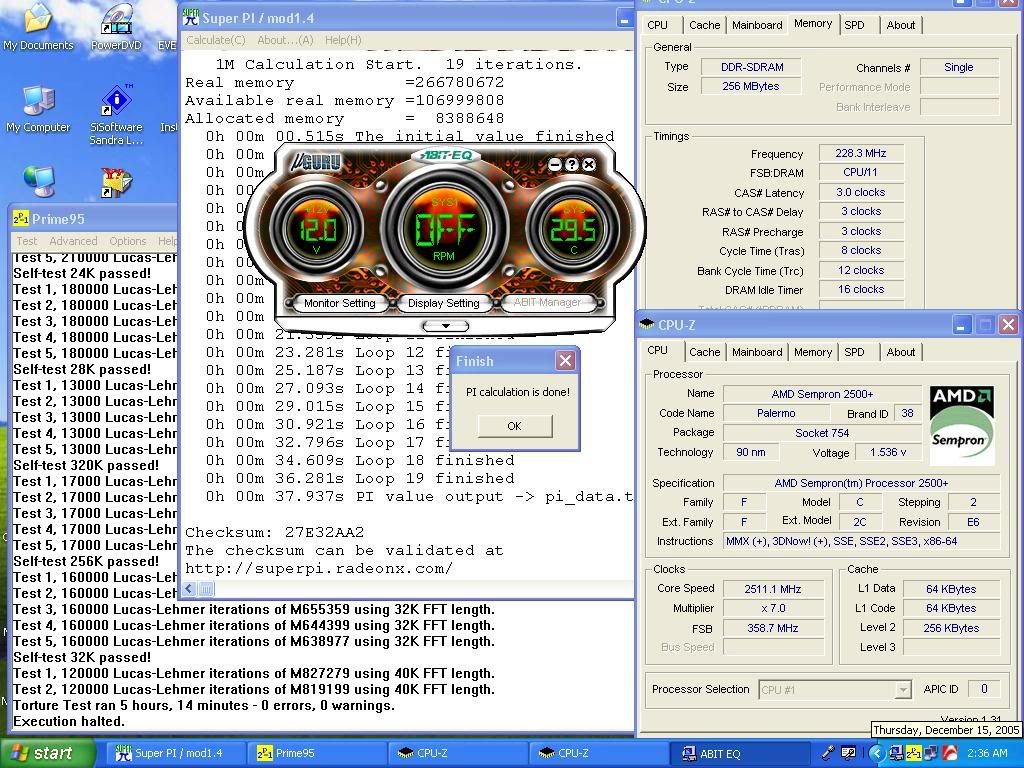Screen dimensions: 1024x768
Task: Switch to the SPD tab in CPU-Z
Action: coord(855,351)
